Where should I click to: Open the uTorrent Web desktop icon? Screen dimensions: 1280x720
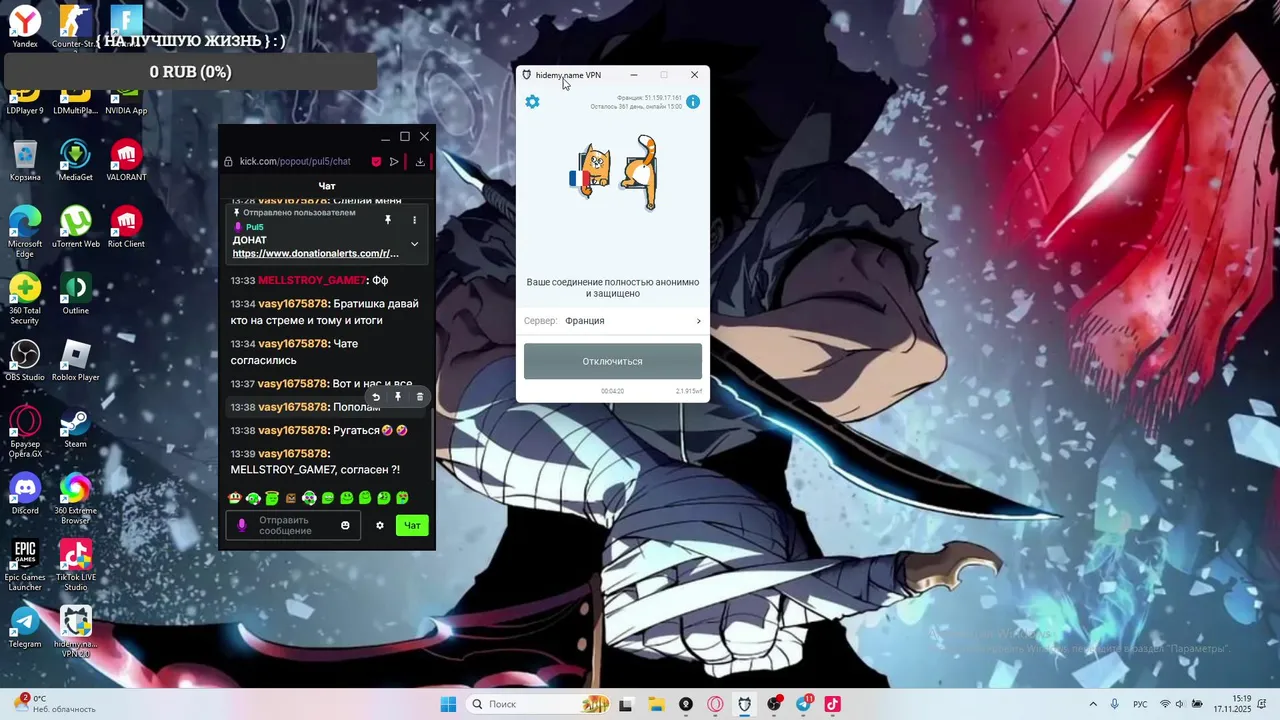point(76,227)
